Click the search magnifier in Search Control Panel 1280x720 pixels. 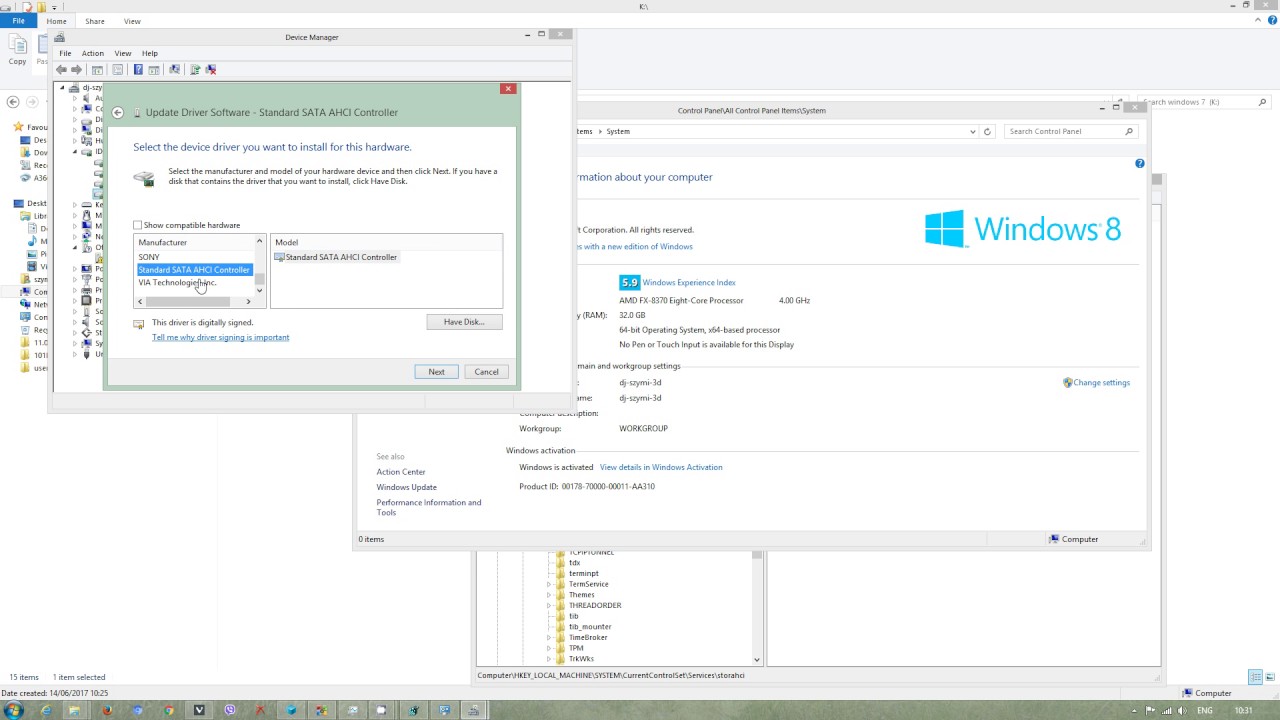1129,131
